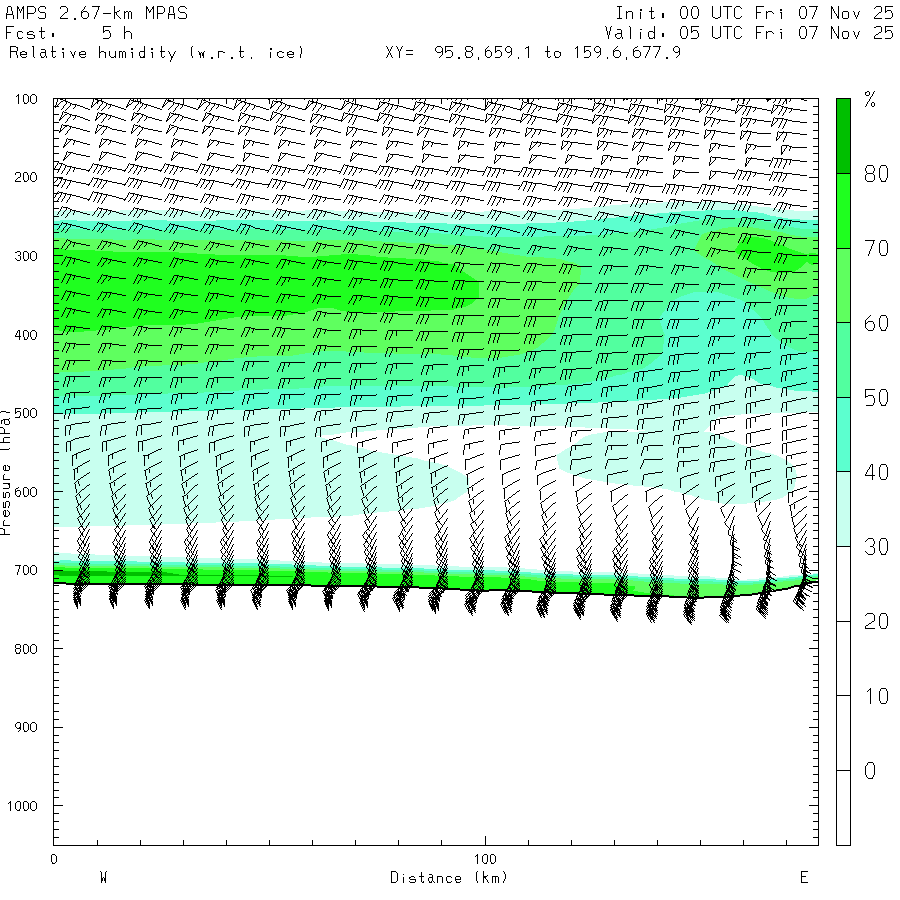This screenshot has width=900, height=900.
Task: Click 'Init: 00 UTC Fri 07 Nov 25'
Action: (x=754, y=13)
